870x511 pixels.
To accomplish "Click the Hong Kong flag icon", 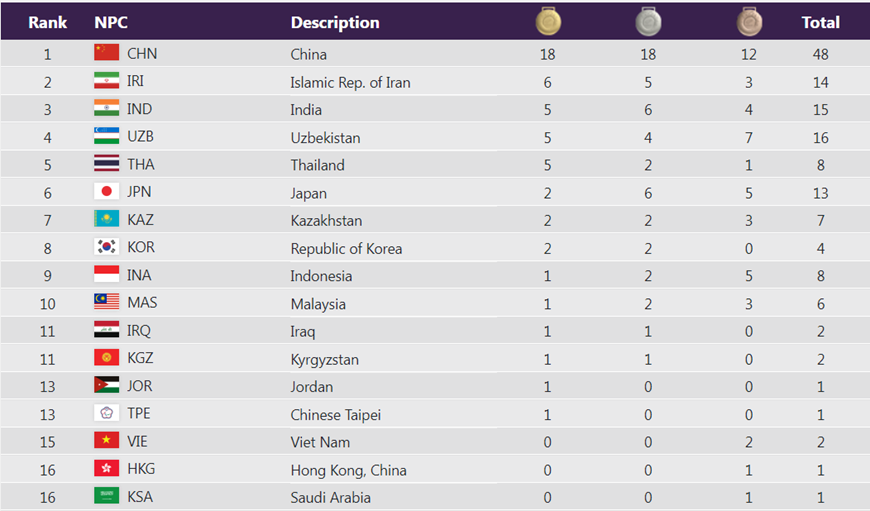I will (x=107, y=468).
